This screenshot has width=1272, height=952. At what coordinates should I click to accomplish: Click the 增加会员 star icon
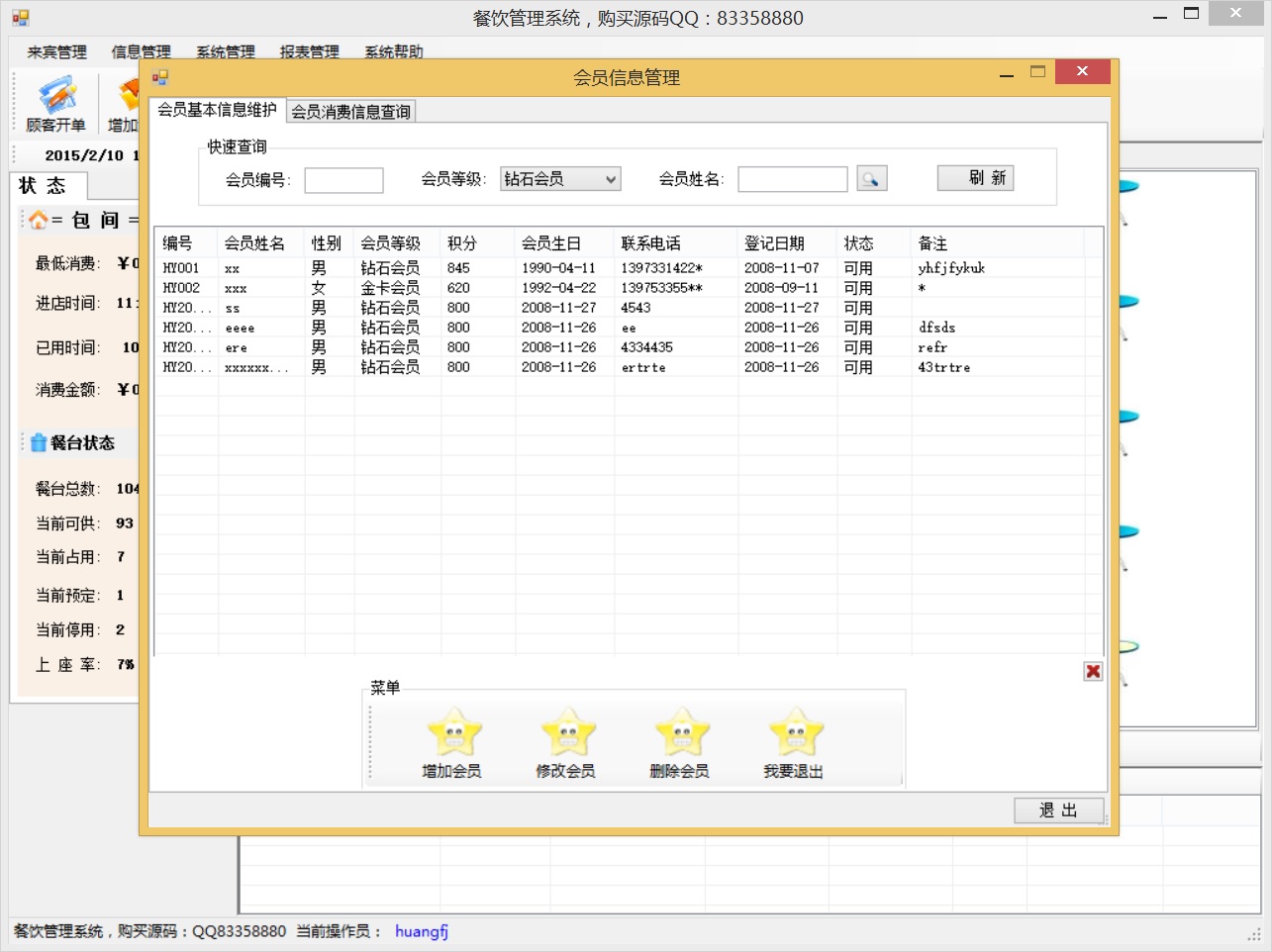453,733
